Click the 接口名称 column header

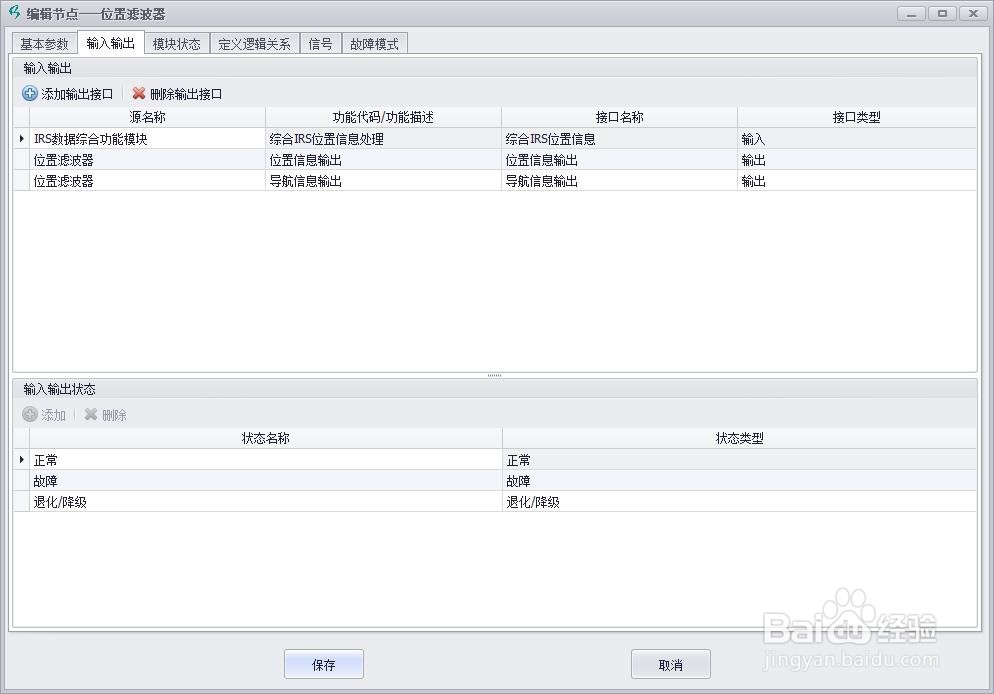619,117
